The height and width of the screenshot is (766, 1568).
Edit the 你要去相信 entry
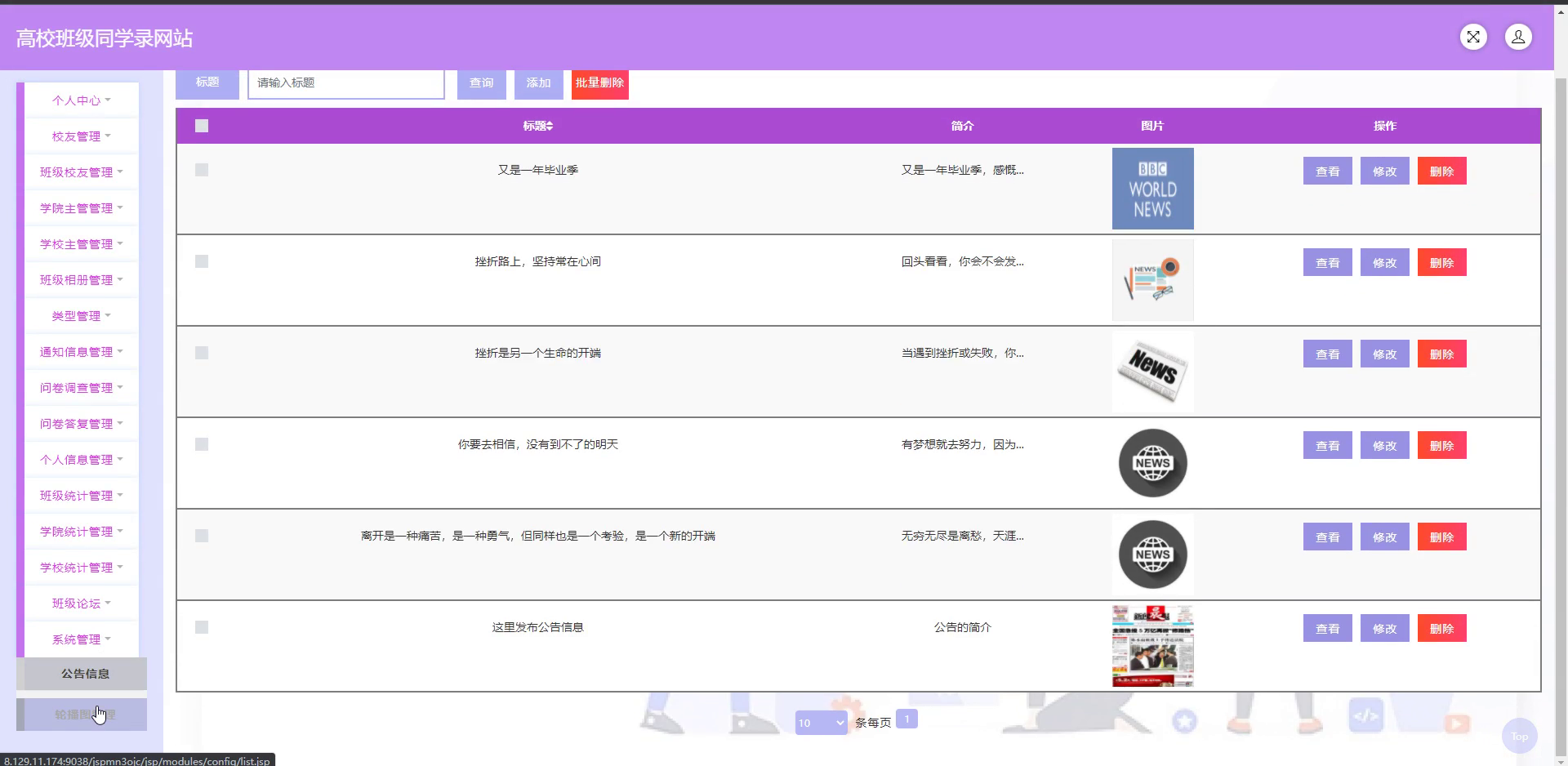tap(1385, 446)
